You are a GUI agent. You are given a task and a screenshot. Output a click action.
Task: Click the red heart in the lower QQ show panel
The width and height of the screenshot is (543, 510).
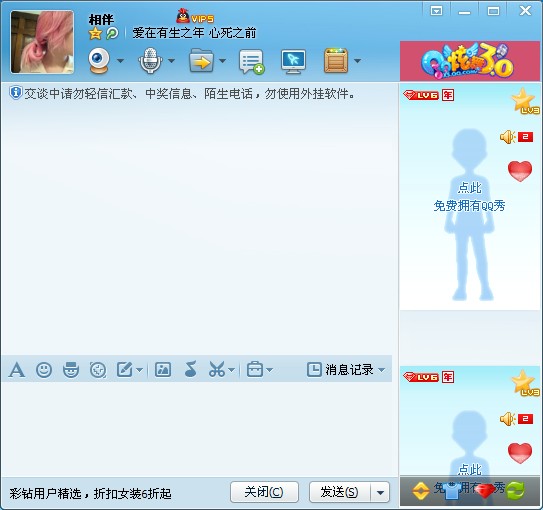pos(520,453)
